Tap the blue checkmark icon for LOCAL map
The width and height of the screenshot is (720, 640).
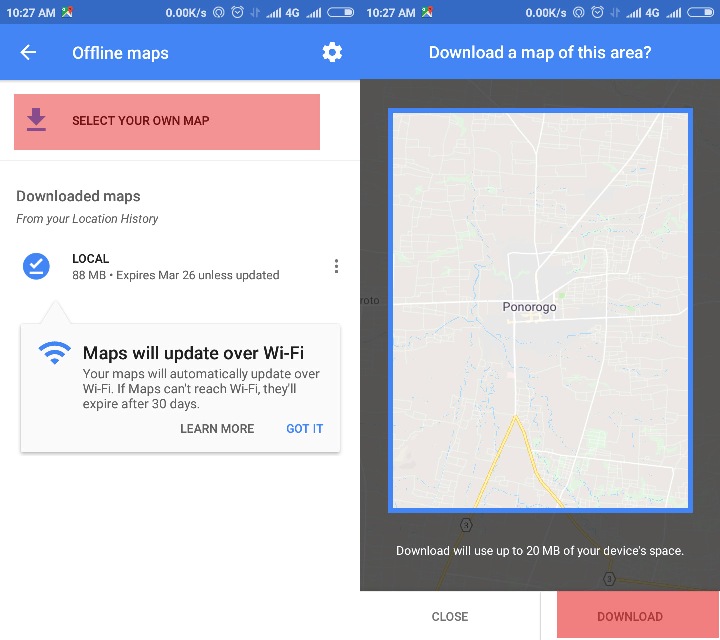(36, 266)
